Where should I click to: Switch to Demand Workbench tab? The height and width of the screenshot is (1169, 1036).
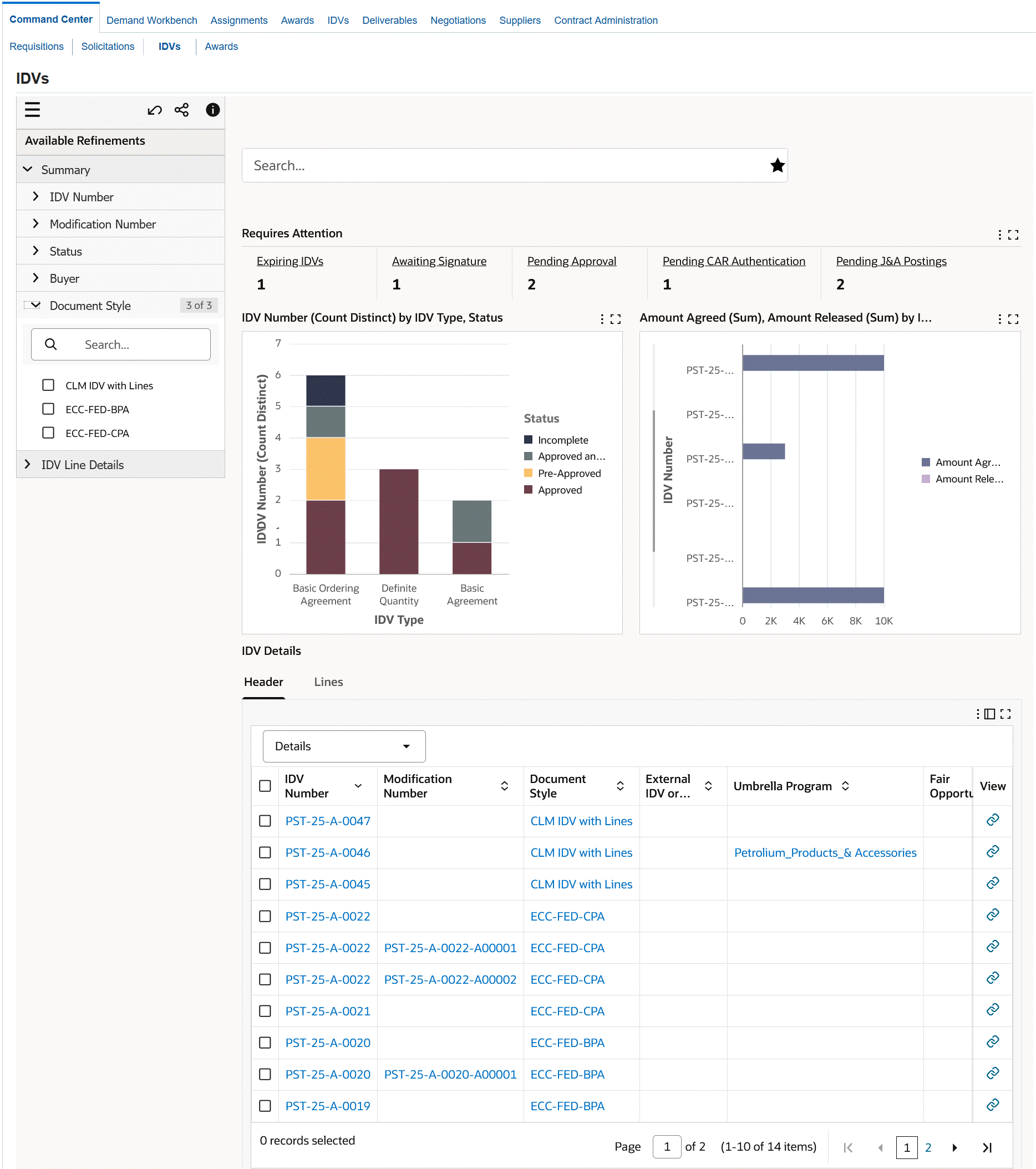[151, 21]
